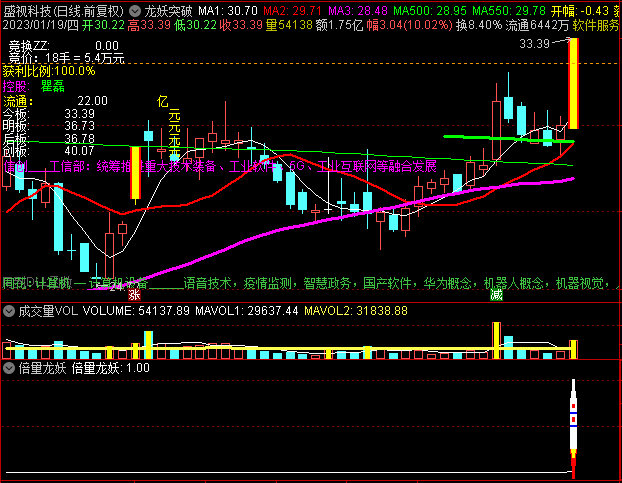Open the dropdown circle beside 龙妖突破
The height and width of the screenshot is (483, 622).
[x=135, y=11]
